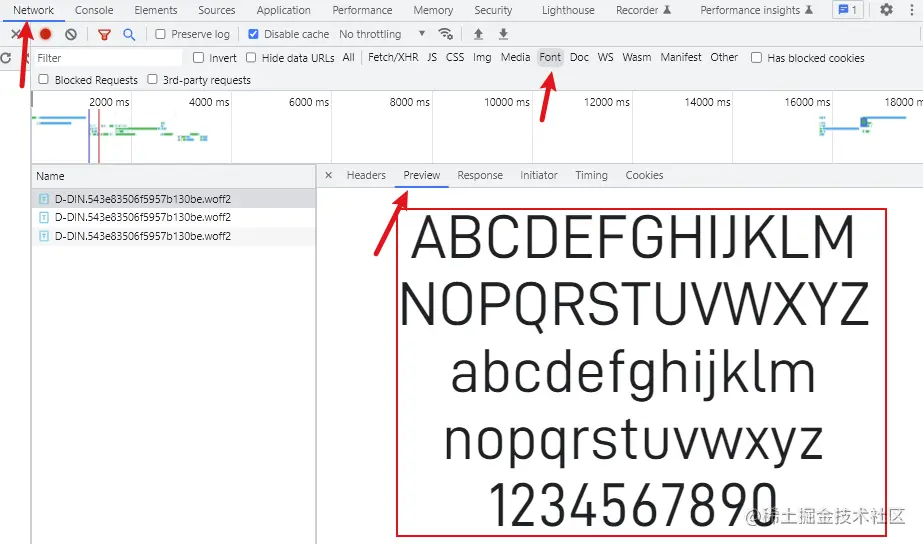Export HAR file download arrow
Image resolution: width=923 pixels, height=544 pixels.
tap(503, 34)
